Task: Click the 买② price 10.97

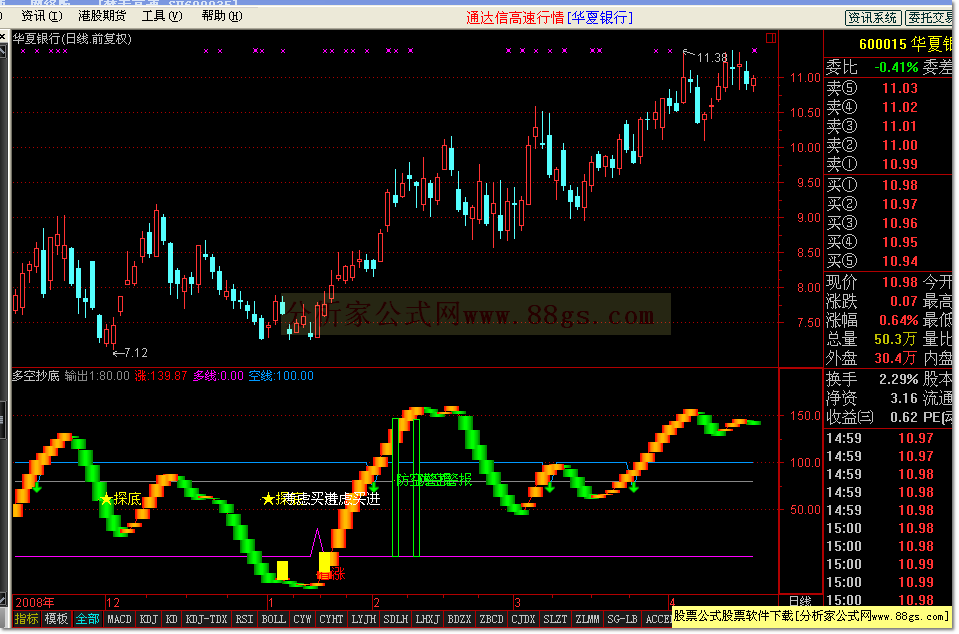Action: coord(899,204)
